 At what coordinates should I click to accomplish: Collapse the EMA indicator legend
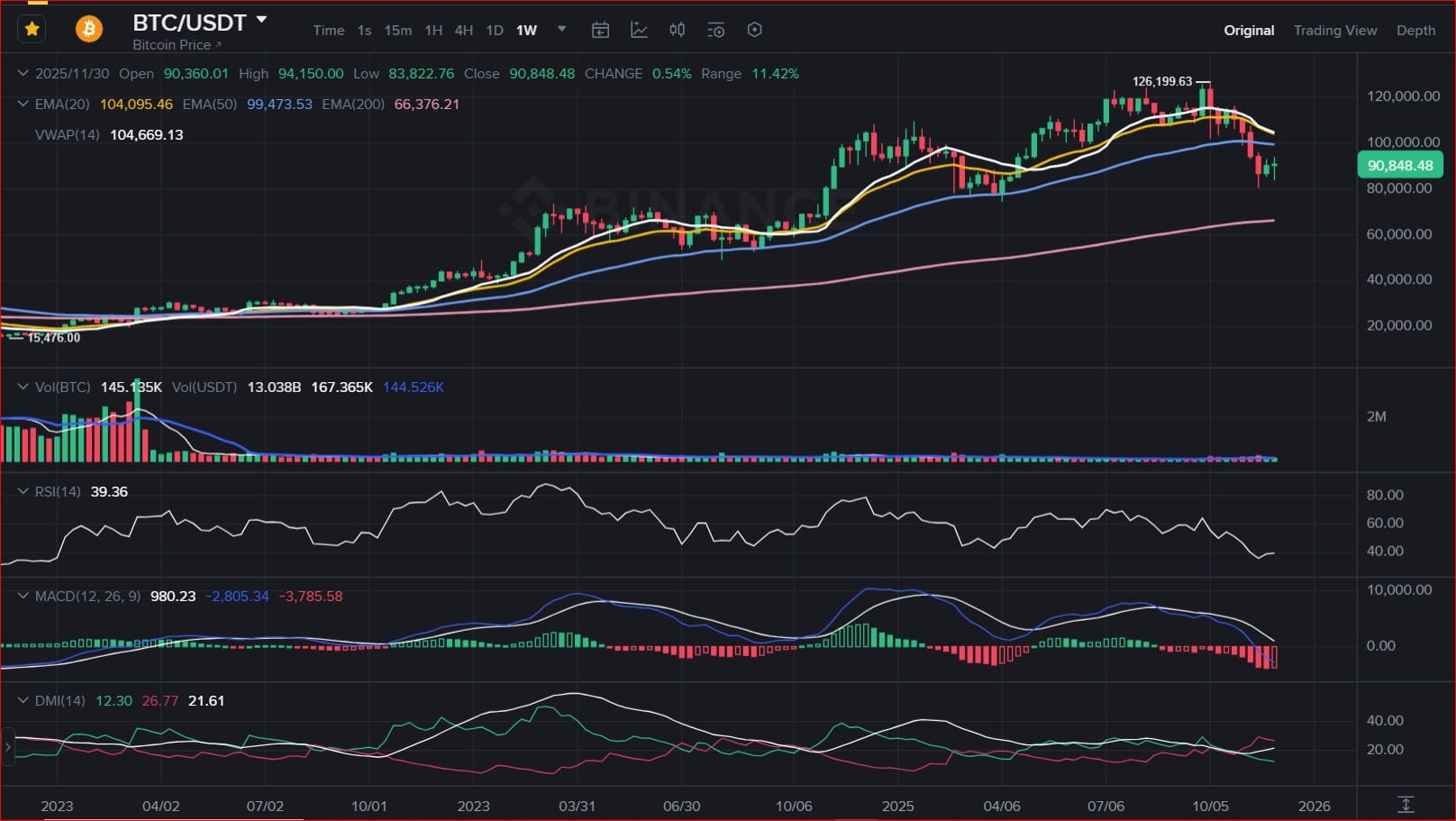(x=23, y=105)
